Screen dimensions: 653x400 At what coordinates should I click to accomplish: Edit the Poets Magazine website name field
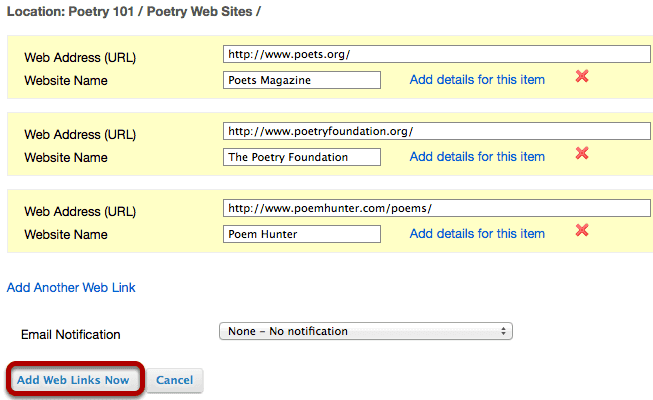click(302, 80)
